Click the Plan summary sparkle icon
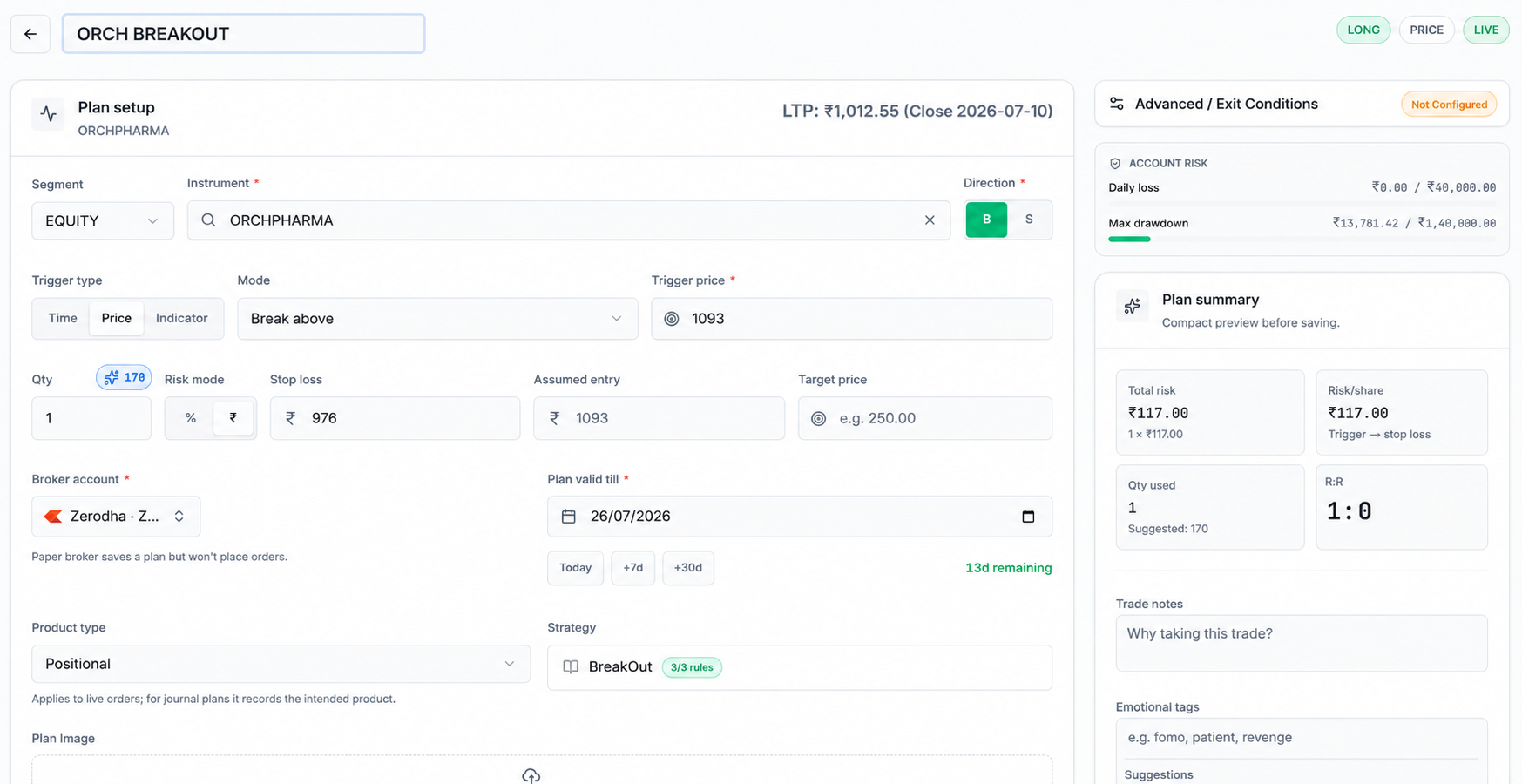This screenshot has width=1522, height=784. coord(1133,307)
